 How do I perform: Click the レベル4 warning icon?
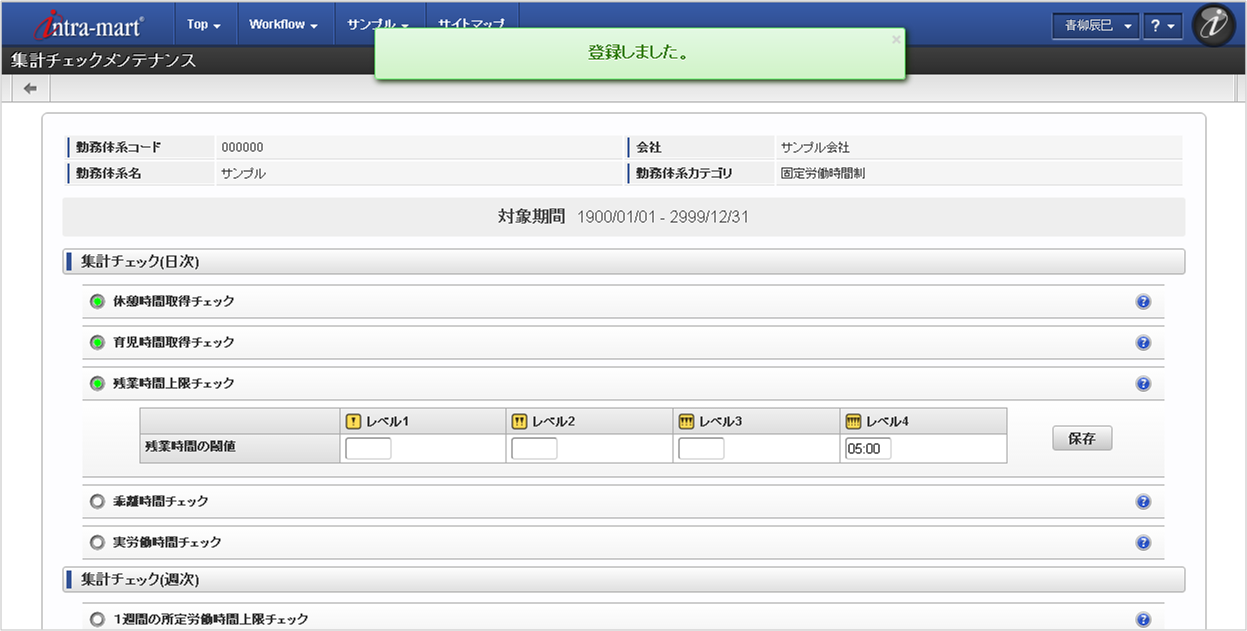pos(853,422)
